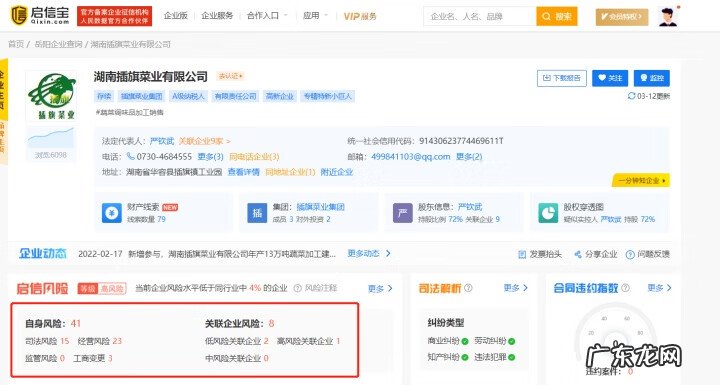This screenshot has height=385, width=720.
Task: Click the search magnifier button
Action: point(557,17)
